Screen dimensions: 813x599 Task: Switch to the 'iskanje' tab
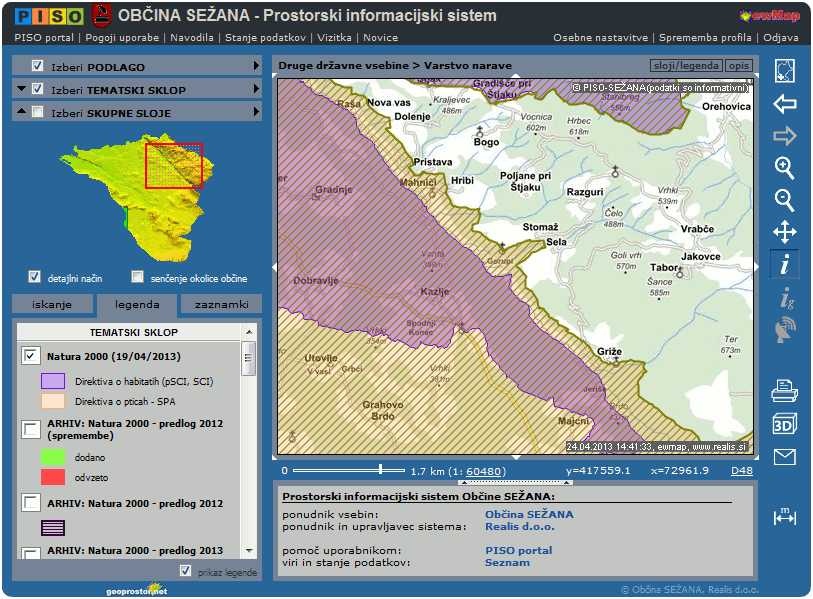point(52,304)
